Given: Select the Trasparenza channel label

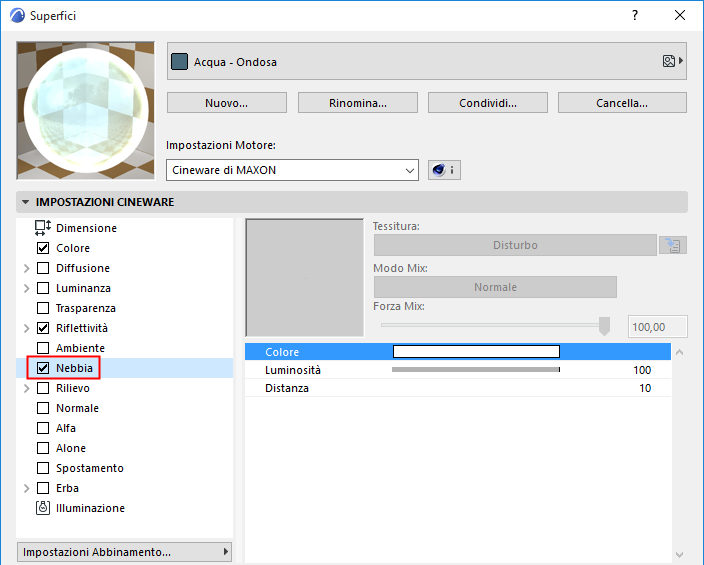Looking at the screenshot, I should 86,308.
